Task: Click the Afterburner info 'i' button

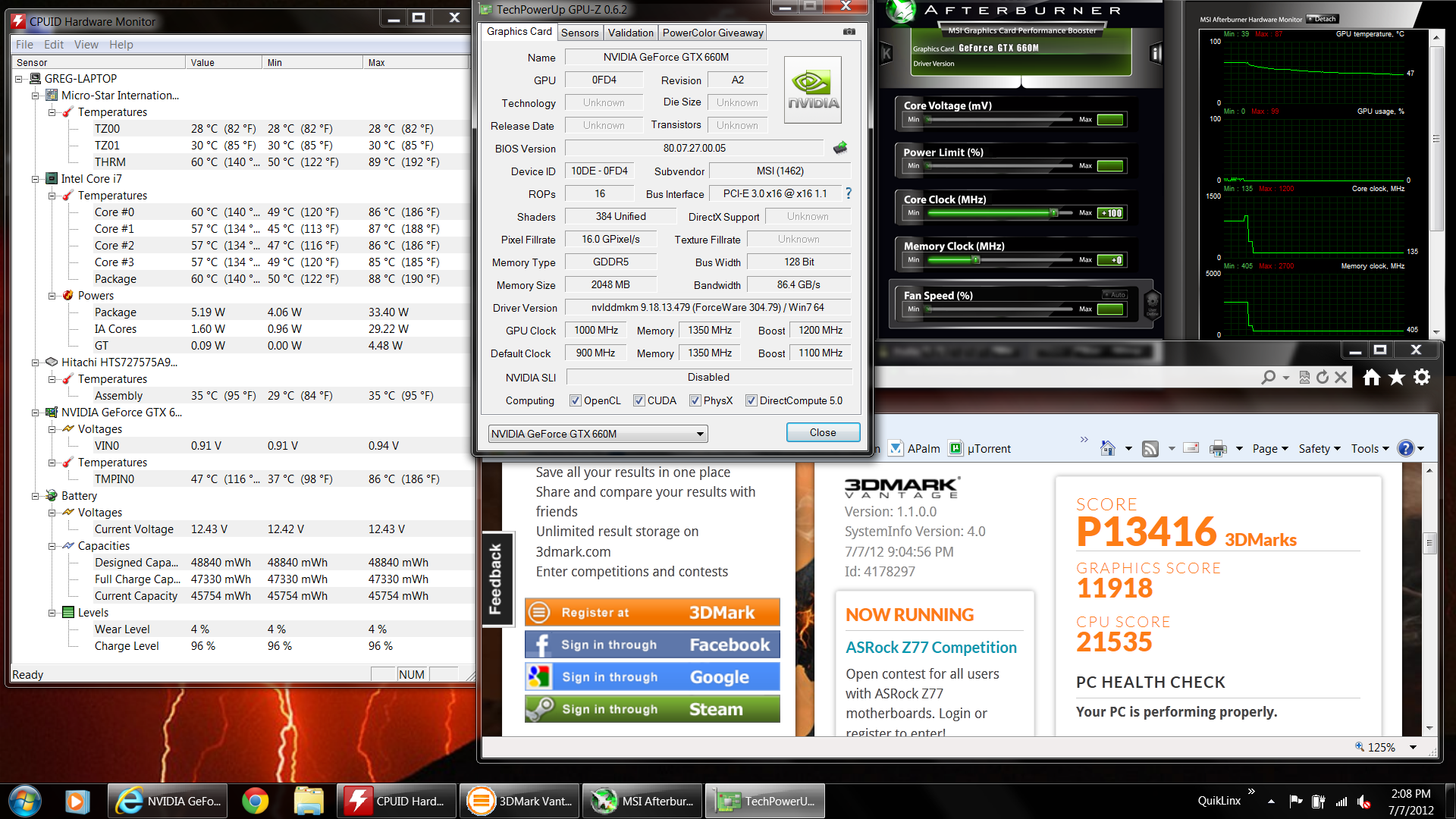Action: 1156,53
